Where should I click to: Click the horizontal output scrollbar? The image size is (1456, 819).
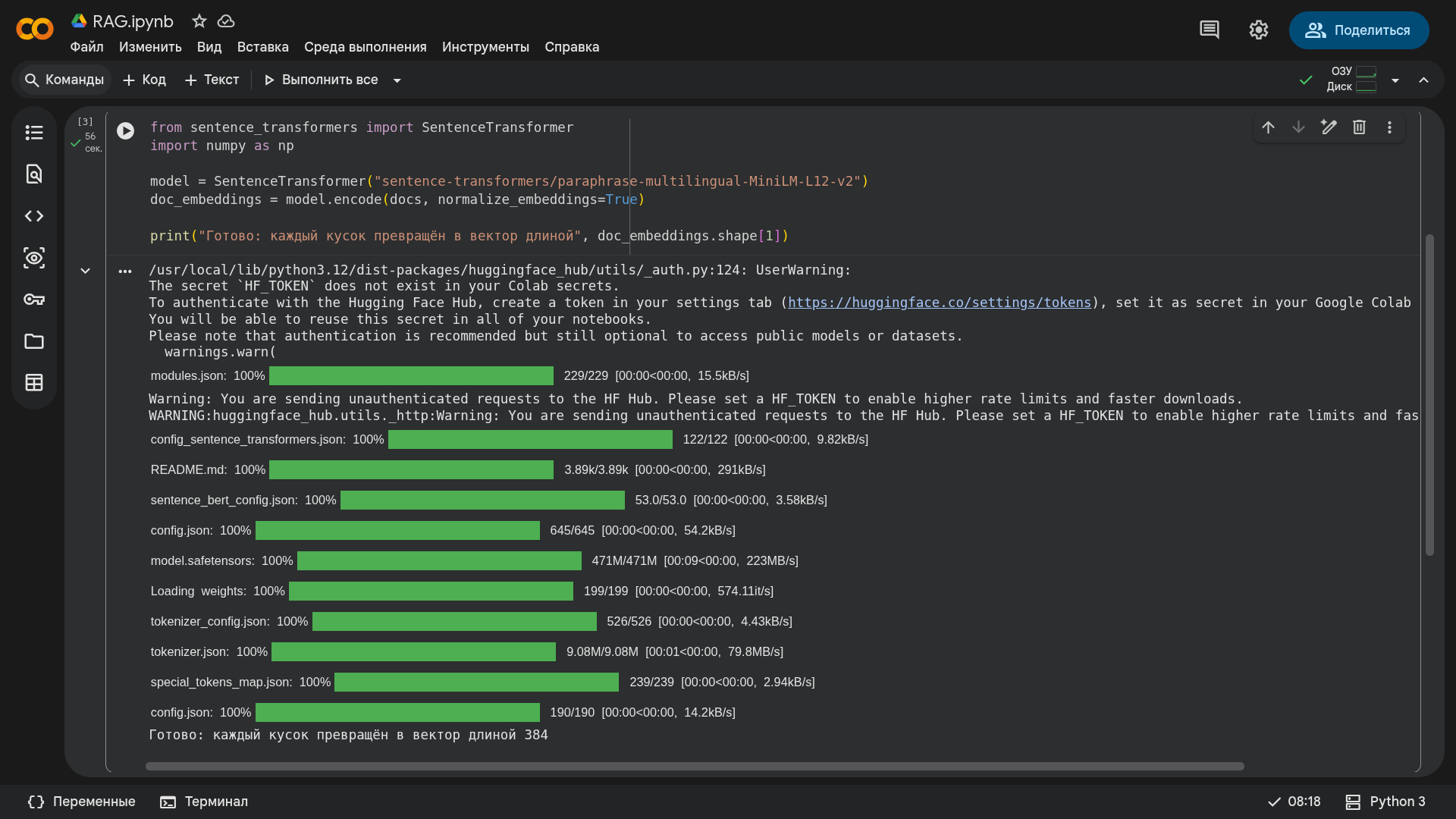tap(695, 767)
